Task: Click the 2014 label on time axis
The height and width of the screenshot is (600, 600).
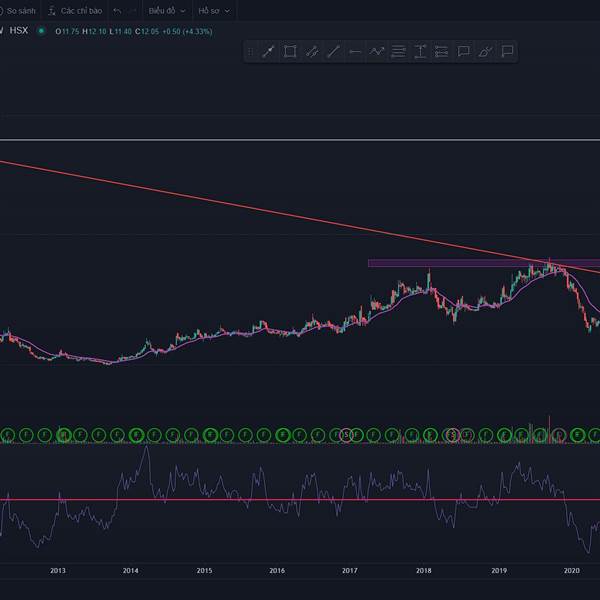Action: (x=130, y=571)
